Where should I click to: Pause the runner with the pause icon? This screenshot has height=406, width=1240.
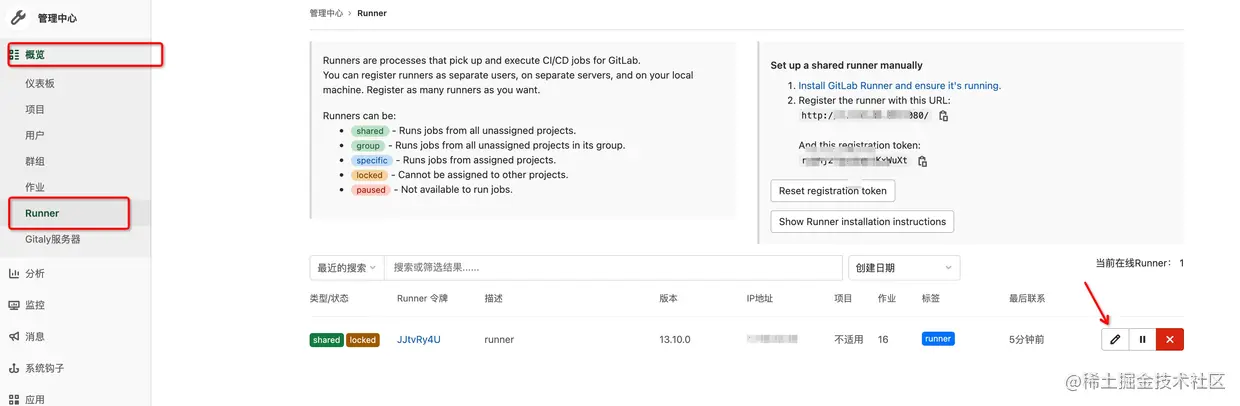coord(1142,340)
